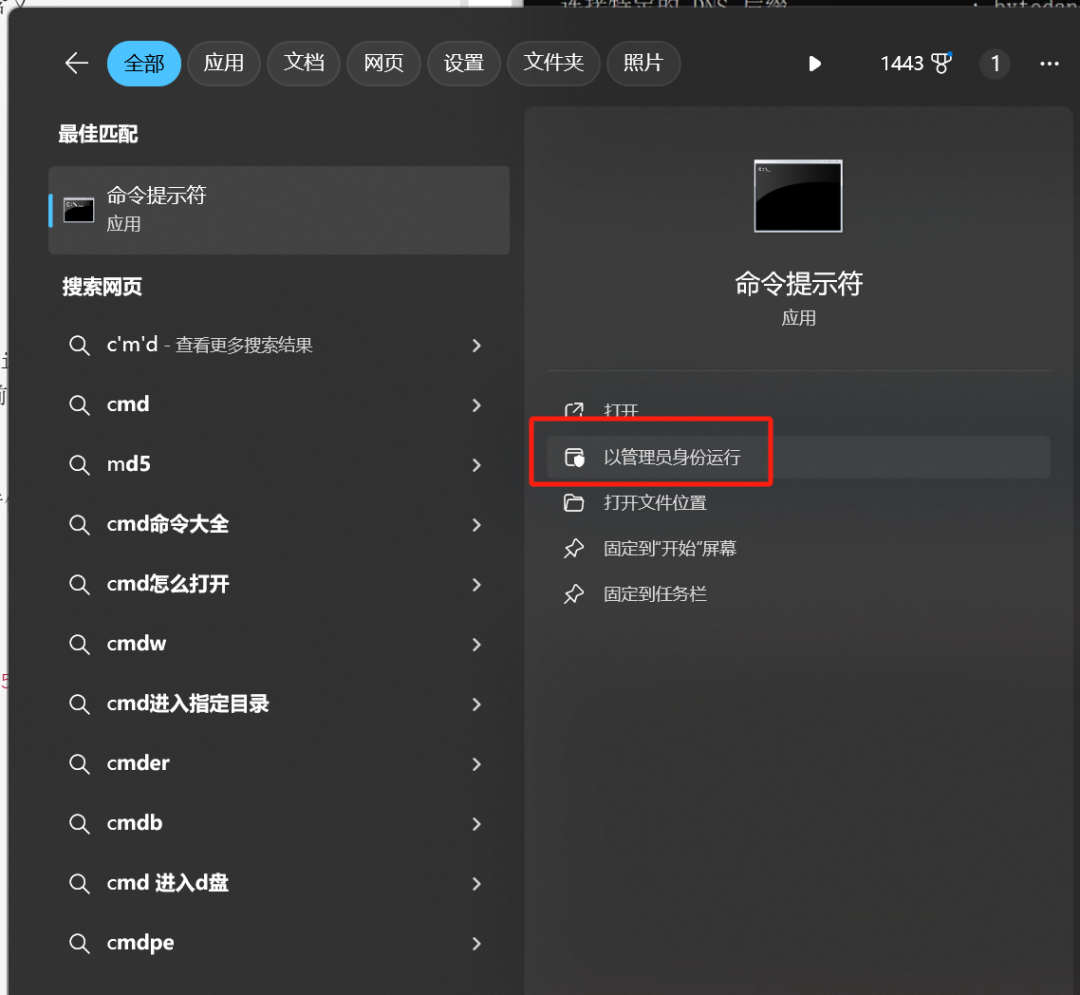Image resolution: width=1080 pixels, height=995 pixels.
Task: Expand the arrow beside cmd命令大全
Action: pyautogui.click(x=476, y=525)
